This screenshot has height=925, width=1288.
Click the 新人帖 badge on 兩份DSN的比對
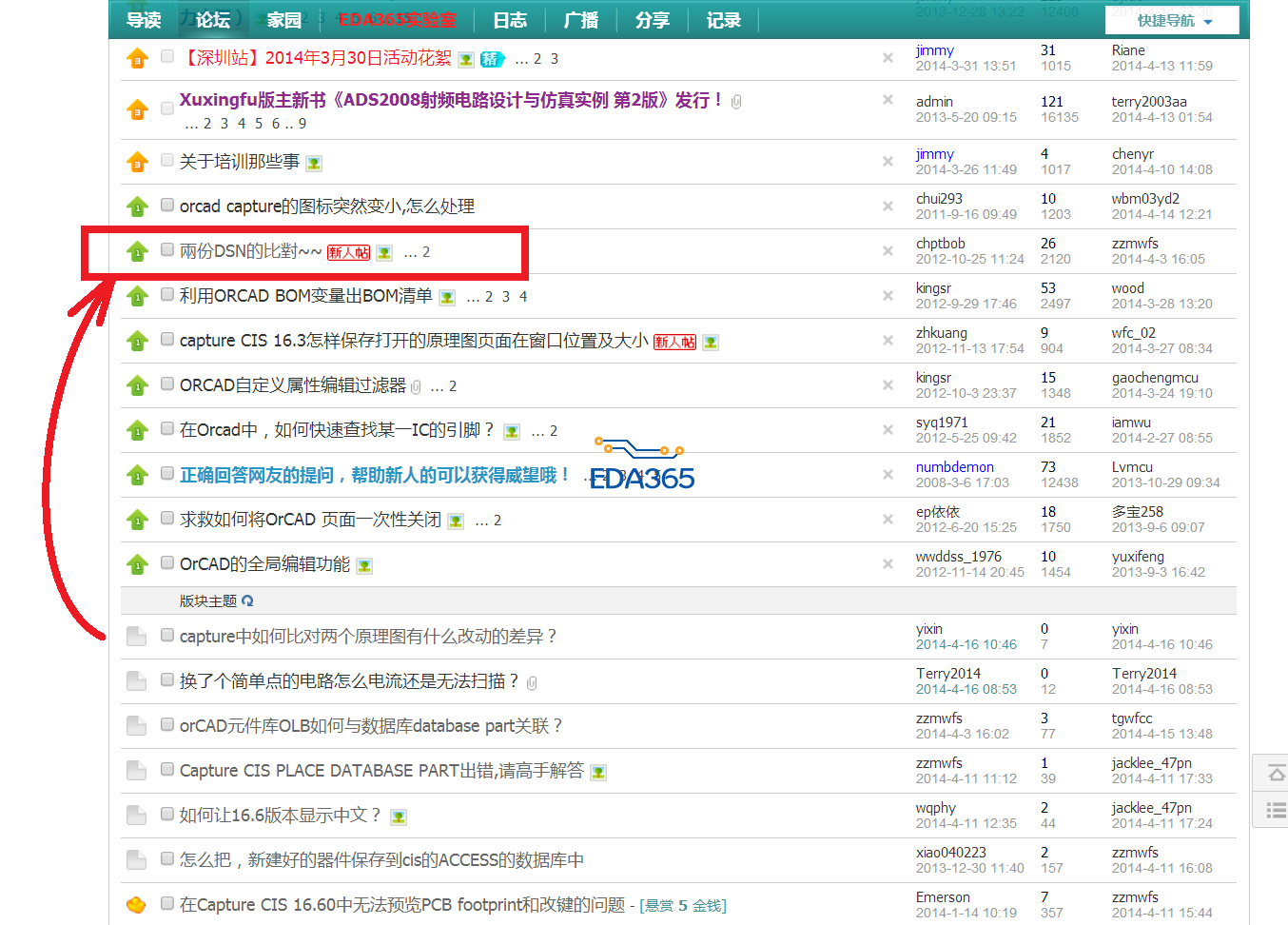[348, 252]
